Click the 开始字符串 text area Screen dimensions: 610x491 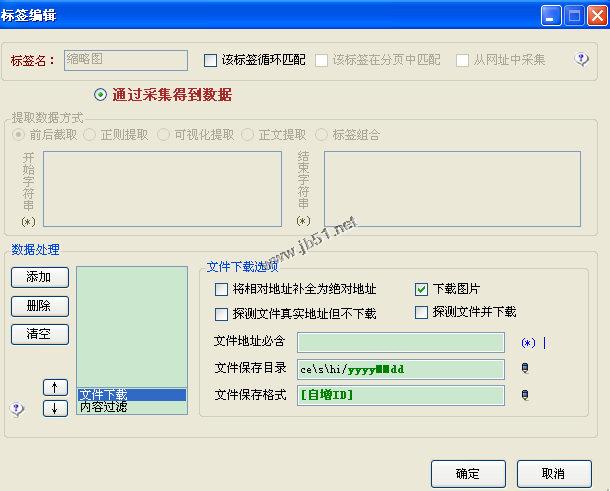click(162, 189)
